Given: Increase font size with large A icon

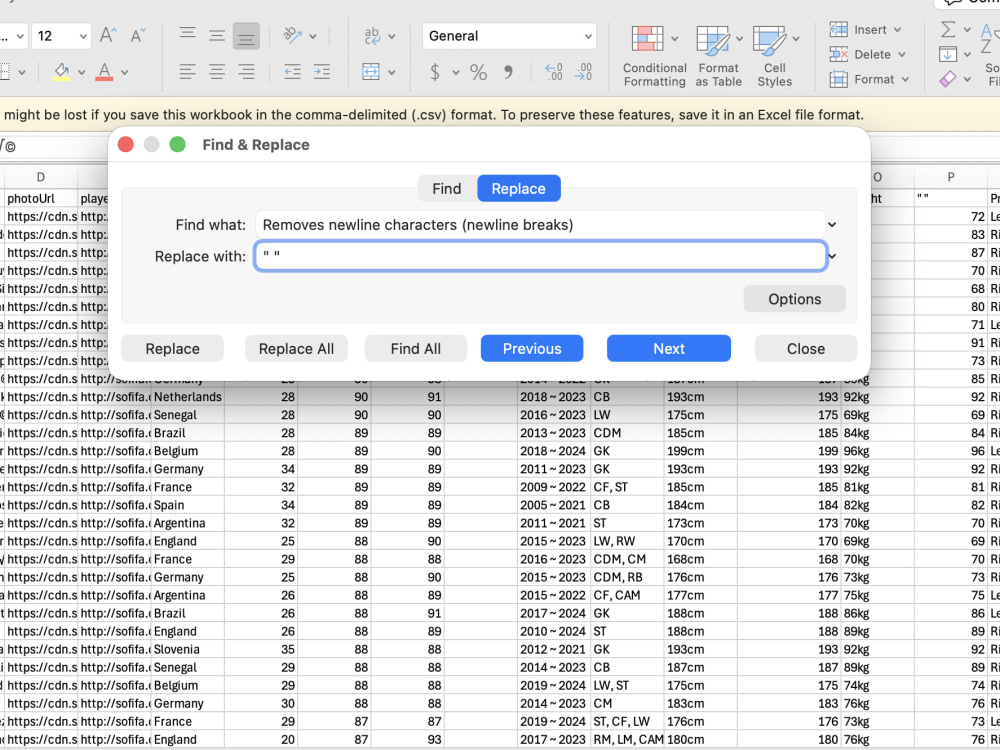Looking at the screenshot, I should coord(108,35).
